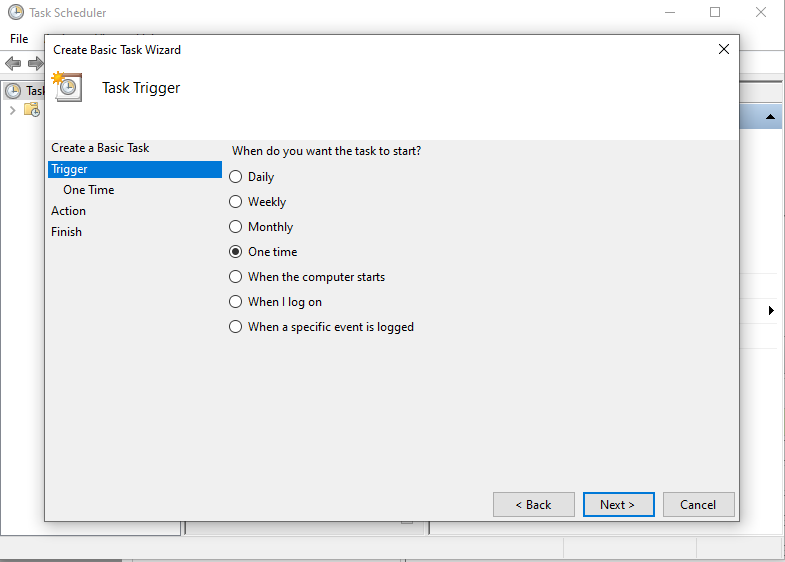Go to the Action wizard step
The width and height of the screenshot is (785, 562).
click(69, 211)
